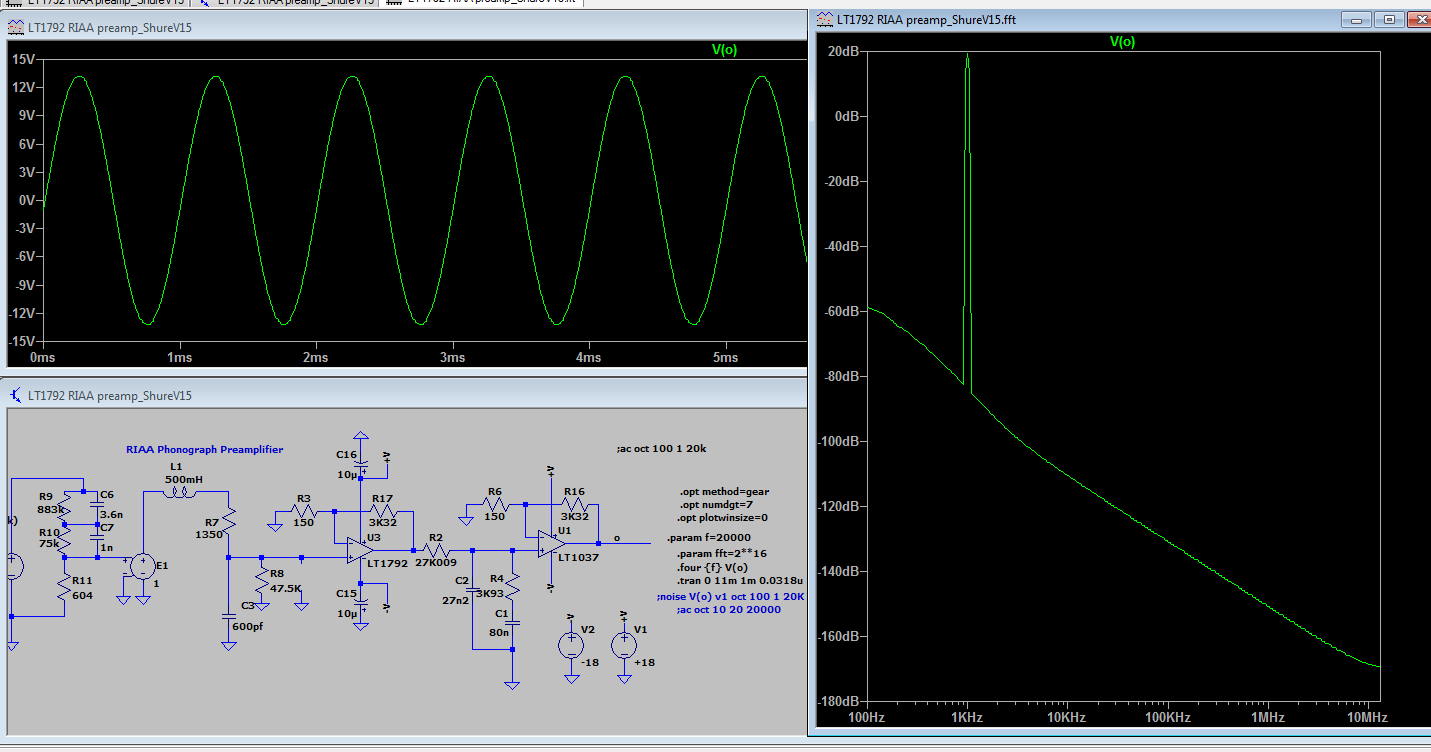This screenshot has width=1431, height=752.
Task: Click the ';ac oct 100 1 20k' comment
Action: click(x=662, y=449)
